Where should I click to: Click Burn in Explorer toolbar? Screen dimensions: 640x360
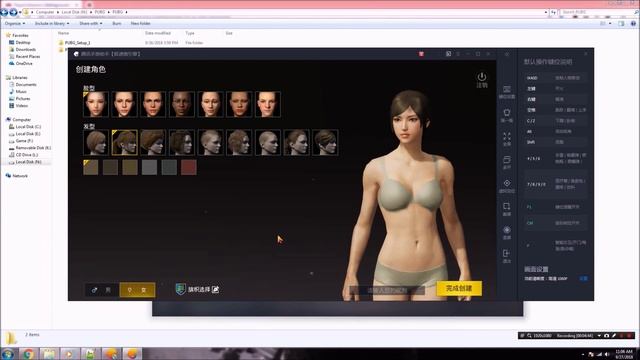[117, 24]
